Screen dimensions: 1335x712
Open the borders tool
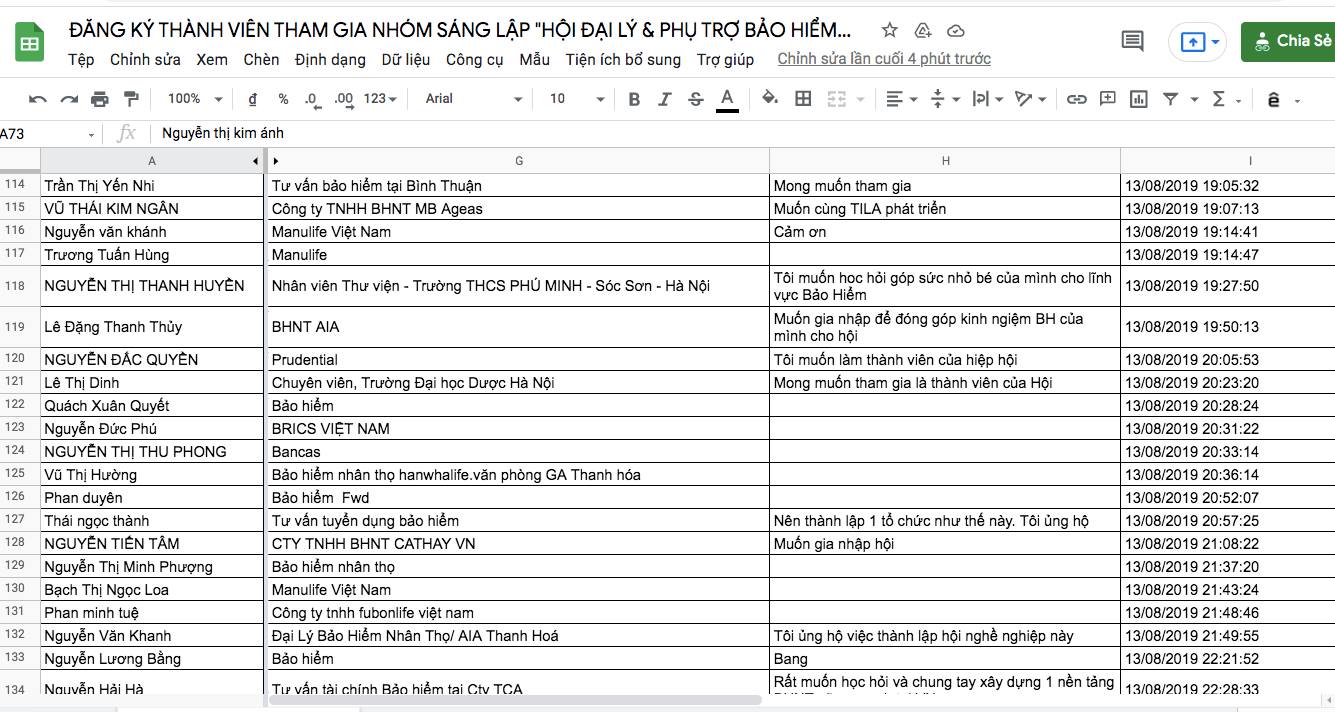[803, 99]
